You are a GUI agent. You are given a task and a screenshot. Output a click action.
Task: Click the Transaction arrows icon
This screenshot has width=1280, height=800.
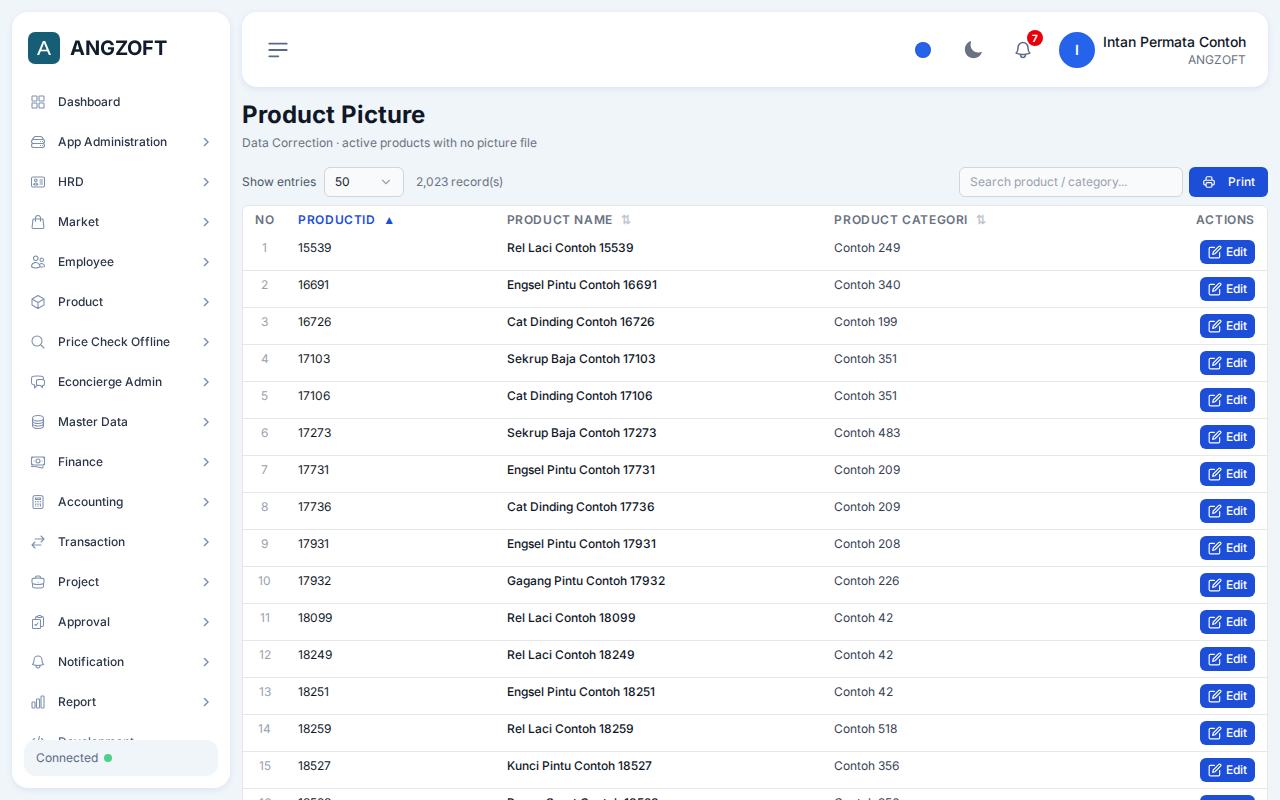coord(38,542)
